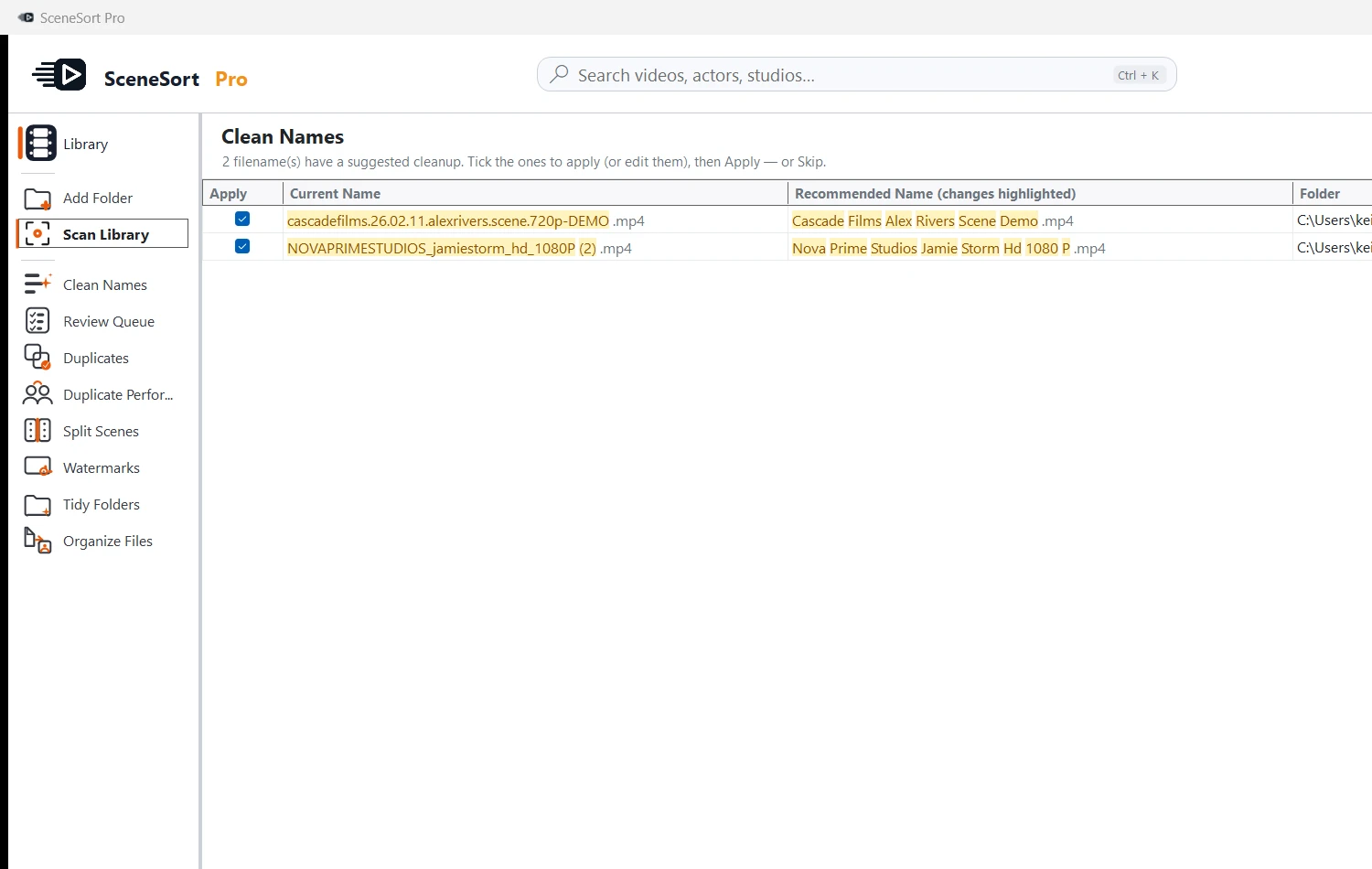Image resolution: width=1372 pixels, height=869 pixels.
Task: Click the Tidy Folders icon
Action: tap(38, 505)
